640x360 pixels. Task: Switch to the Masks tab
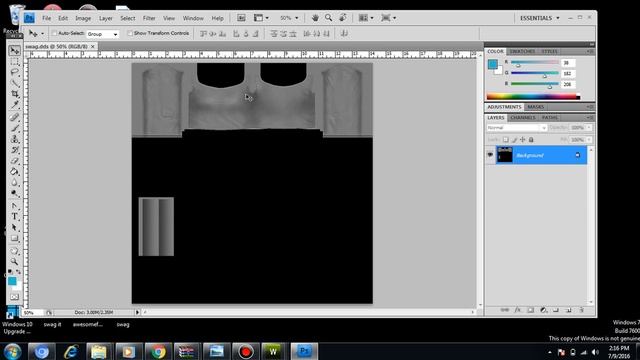click(x=536, y=107)
